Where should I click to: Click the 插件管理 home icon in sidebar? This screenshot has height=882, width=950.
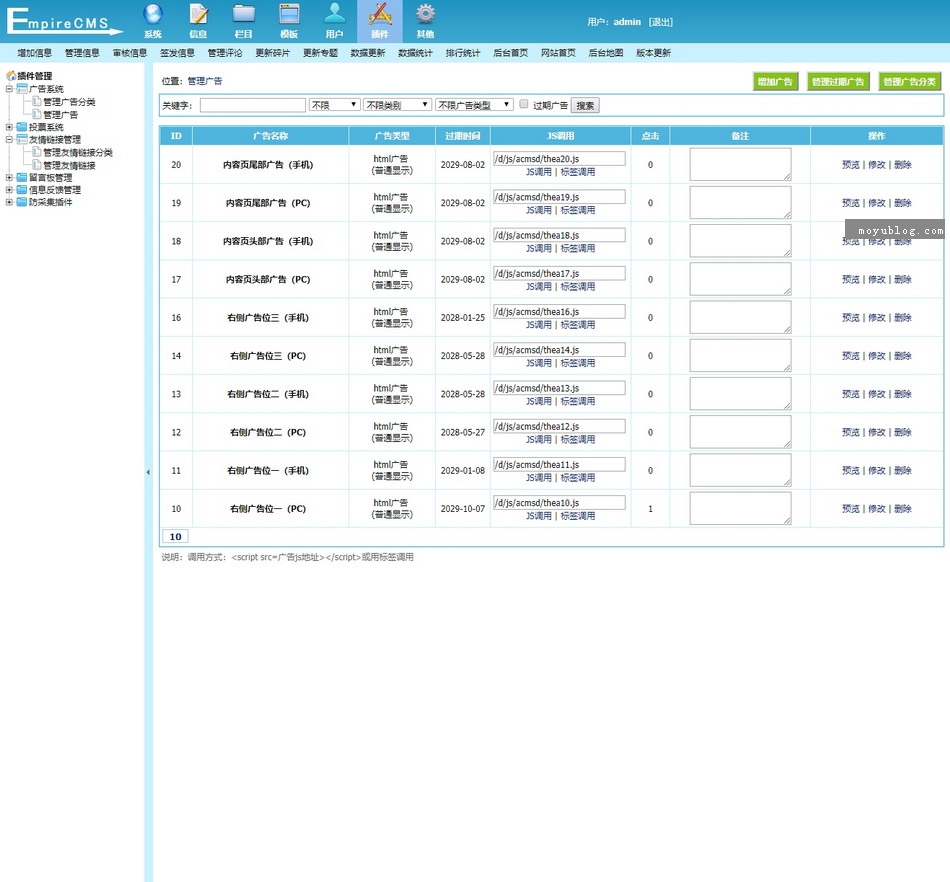(x=11, y=76)
